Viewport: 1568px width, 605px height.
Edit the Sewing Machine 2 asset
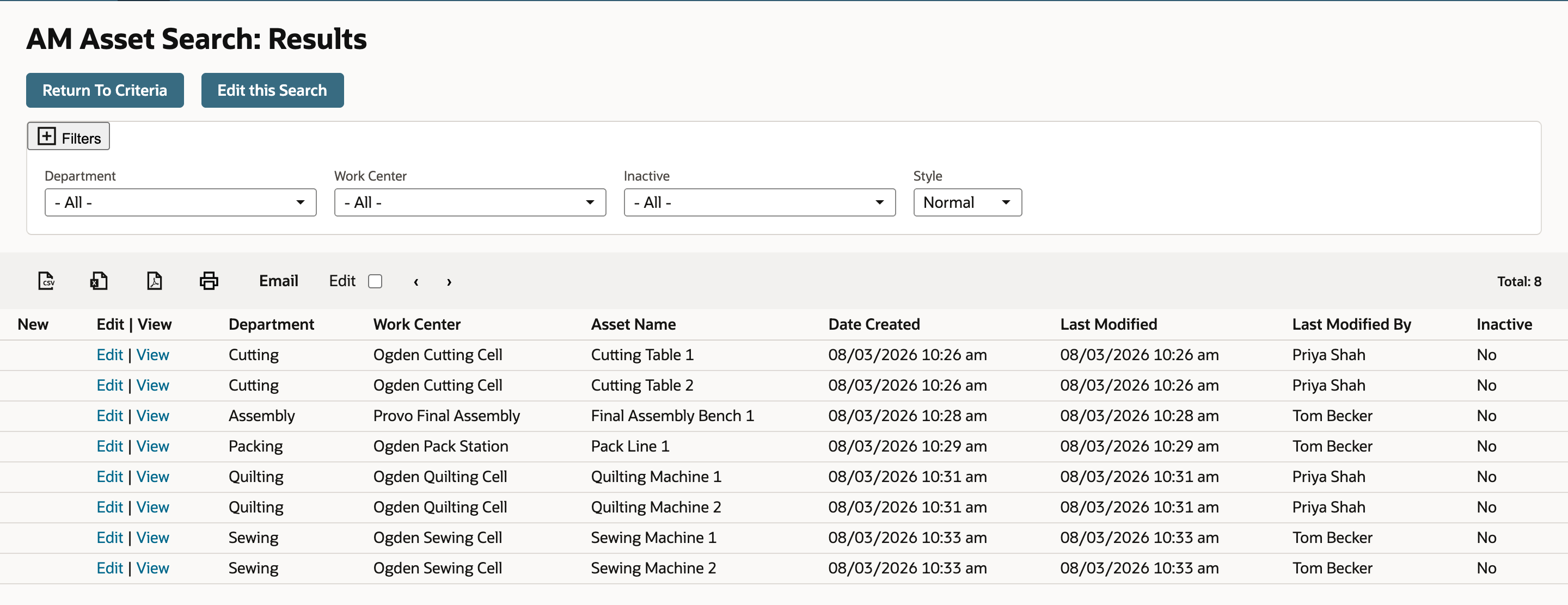[x=109, y=568]
